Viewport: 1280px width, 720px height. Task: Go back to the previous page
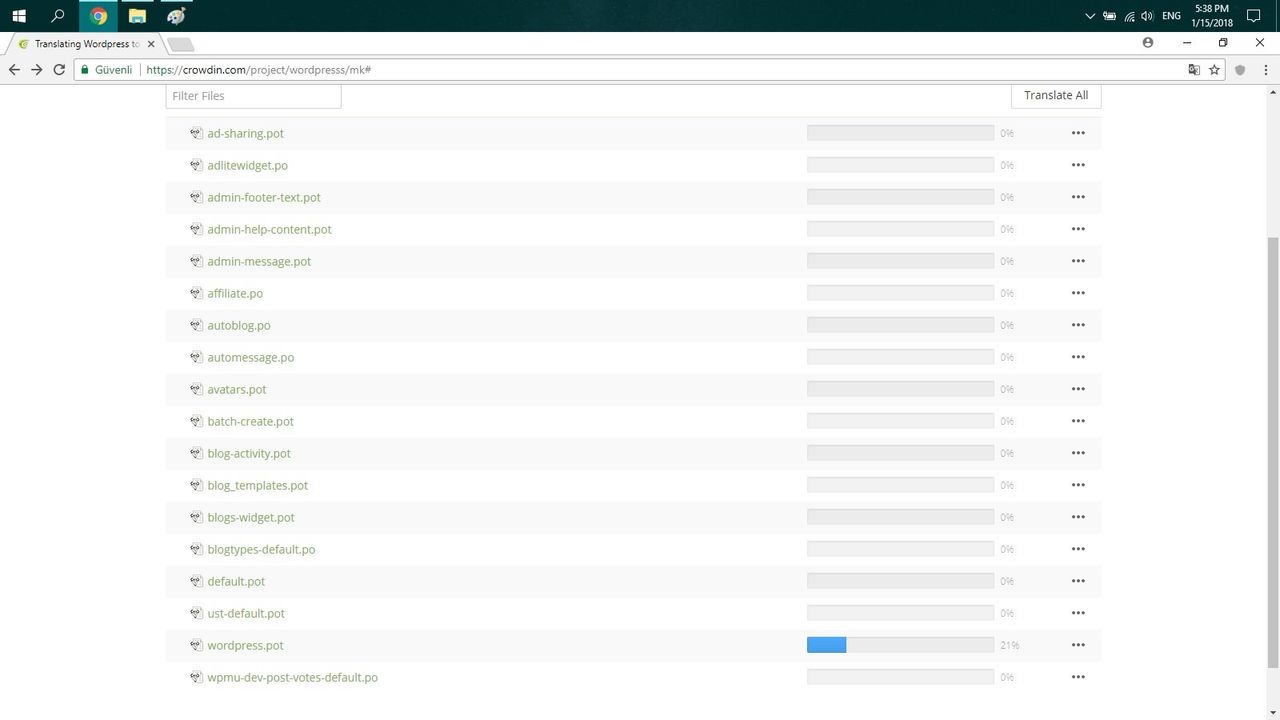pyautogui.click(x=14, y=70)
